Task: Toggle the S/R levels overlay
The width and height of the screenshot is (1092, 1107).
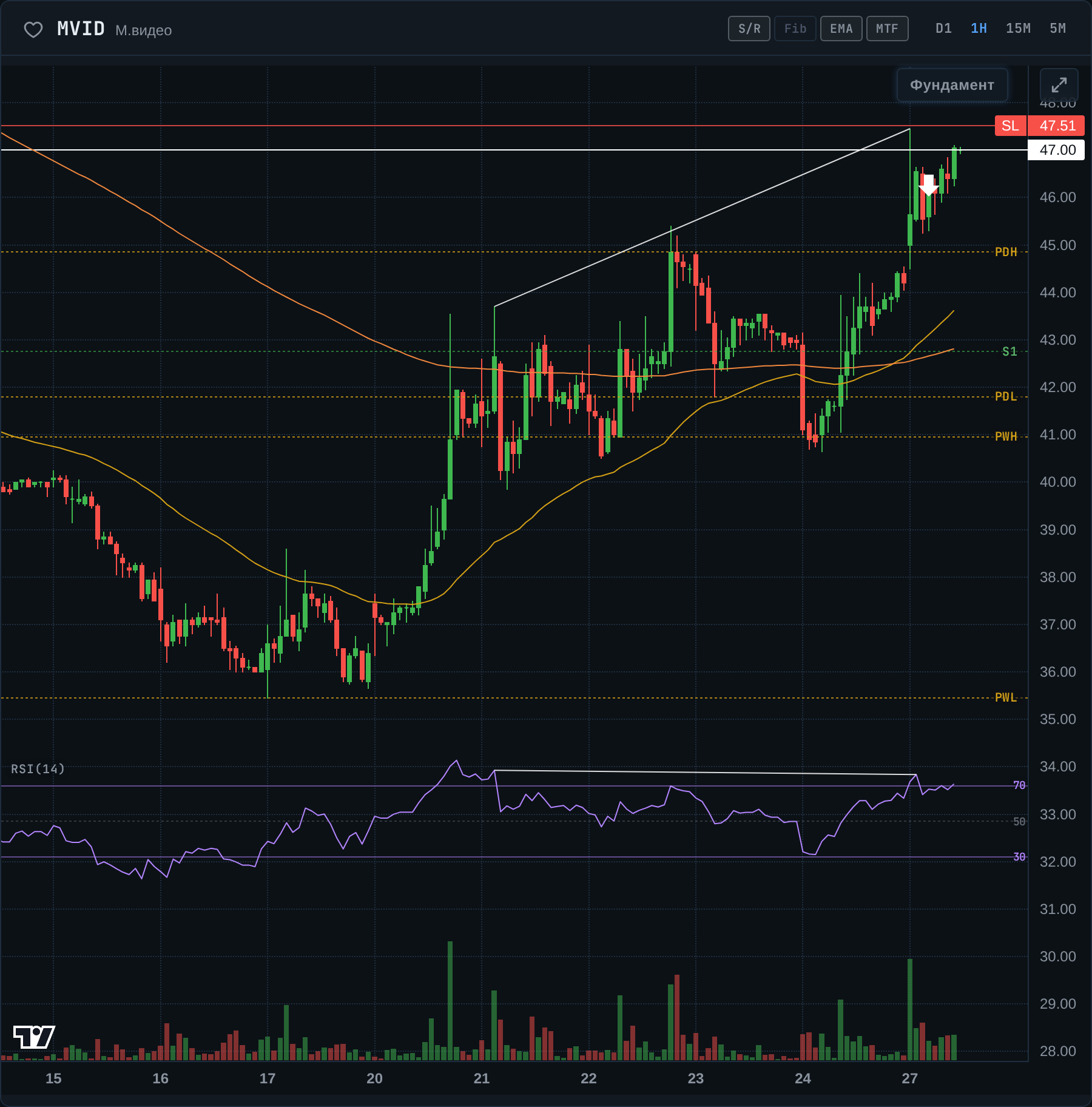Action: coord(749,29)
